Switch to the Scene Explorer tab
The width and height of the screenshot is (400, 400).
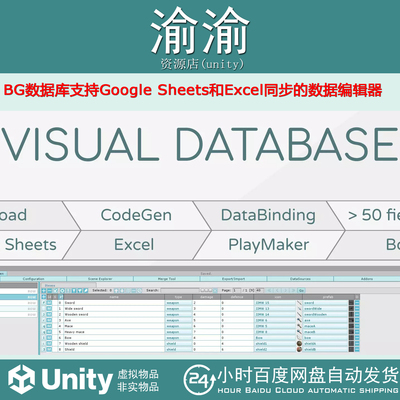coord(100,279)
